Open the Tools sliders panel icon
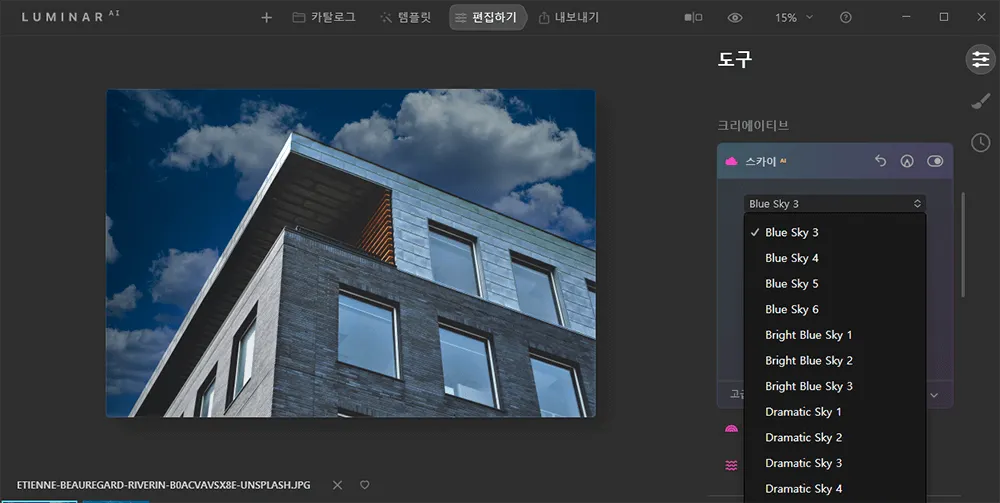Screen dimensions: 1000x503 click(980, 59)
